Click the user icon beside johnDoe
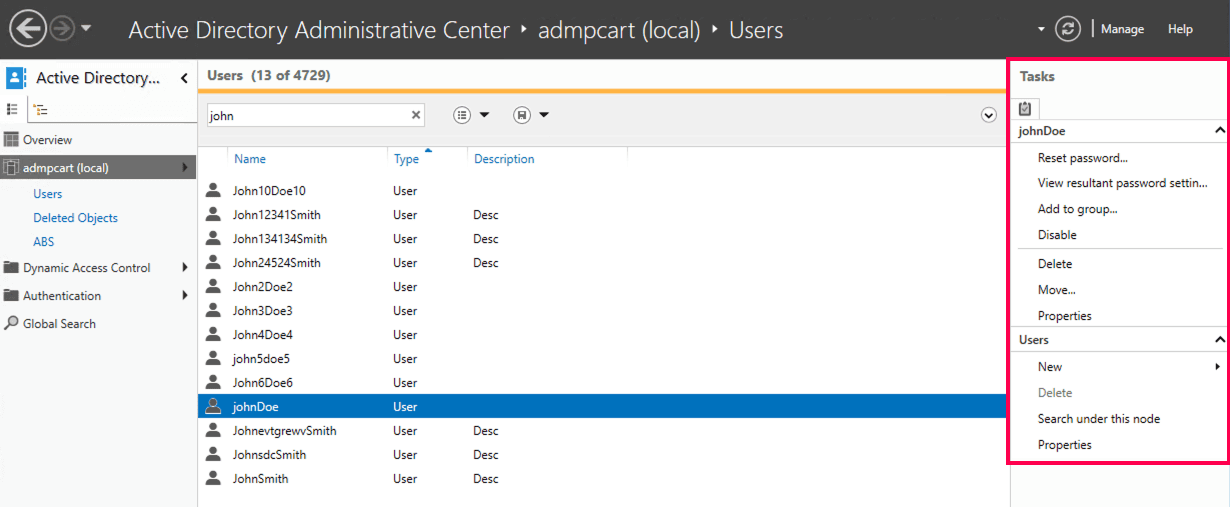Image resolution: width=1230 pixels, height=507 pixels. [x=212, y=406]
